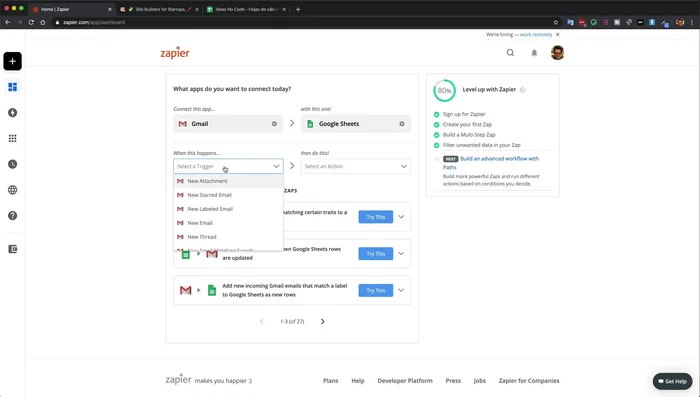Screen dimensions: 700x397
Task: Open the user profile avatar
Action: tap(557, 53)
